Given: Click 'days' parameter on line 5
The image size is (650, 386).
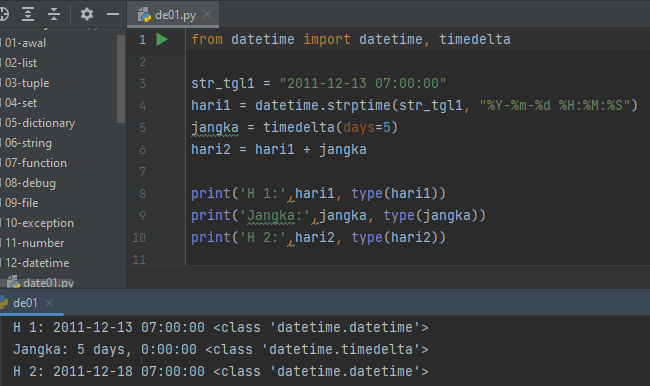Looking at the screenshot, I should coord(359,128).
